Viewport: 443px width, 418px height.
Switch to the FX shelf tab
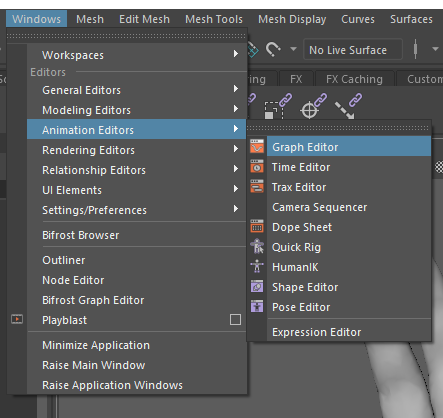[x=296, y=79]
